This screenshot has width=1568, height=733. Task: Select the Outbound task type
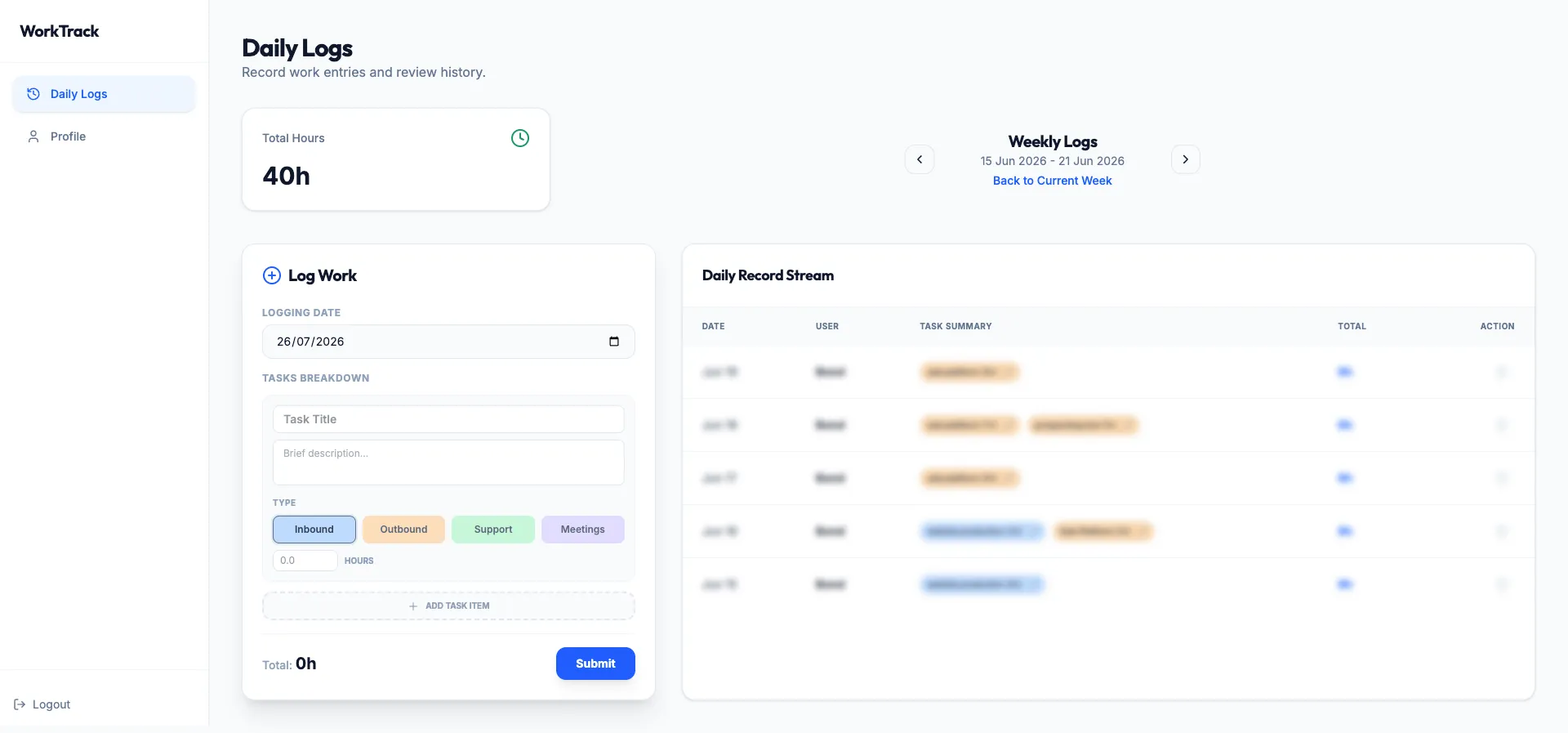(403, 530)
